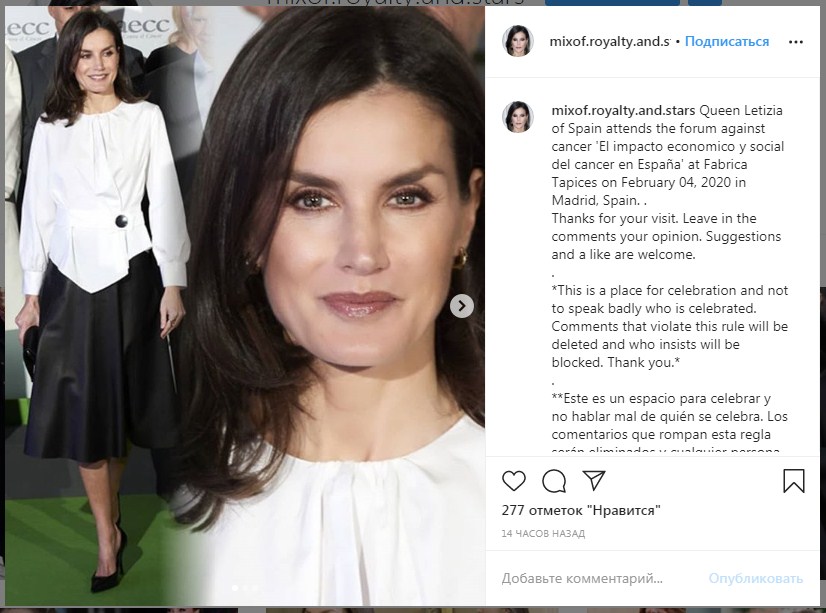The image size is (826, 613).
Task: Open the profile avatar in the post header
Action: [x=518, y=41]
